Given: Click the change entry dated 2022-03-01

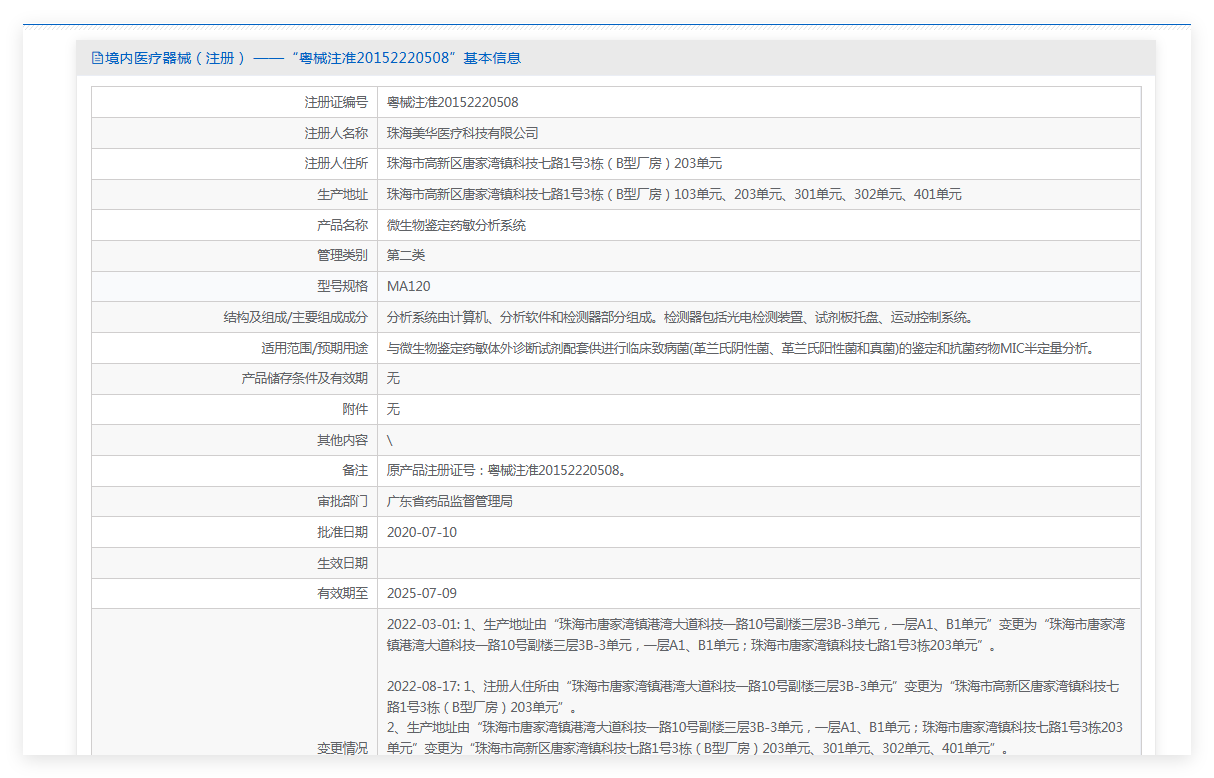Looking at the screenshot, I should pyautogui.click(x=756, y=635).
